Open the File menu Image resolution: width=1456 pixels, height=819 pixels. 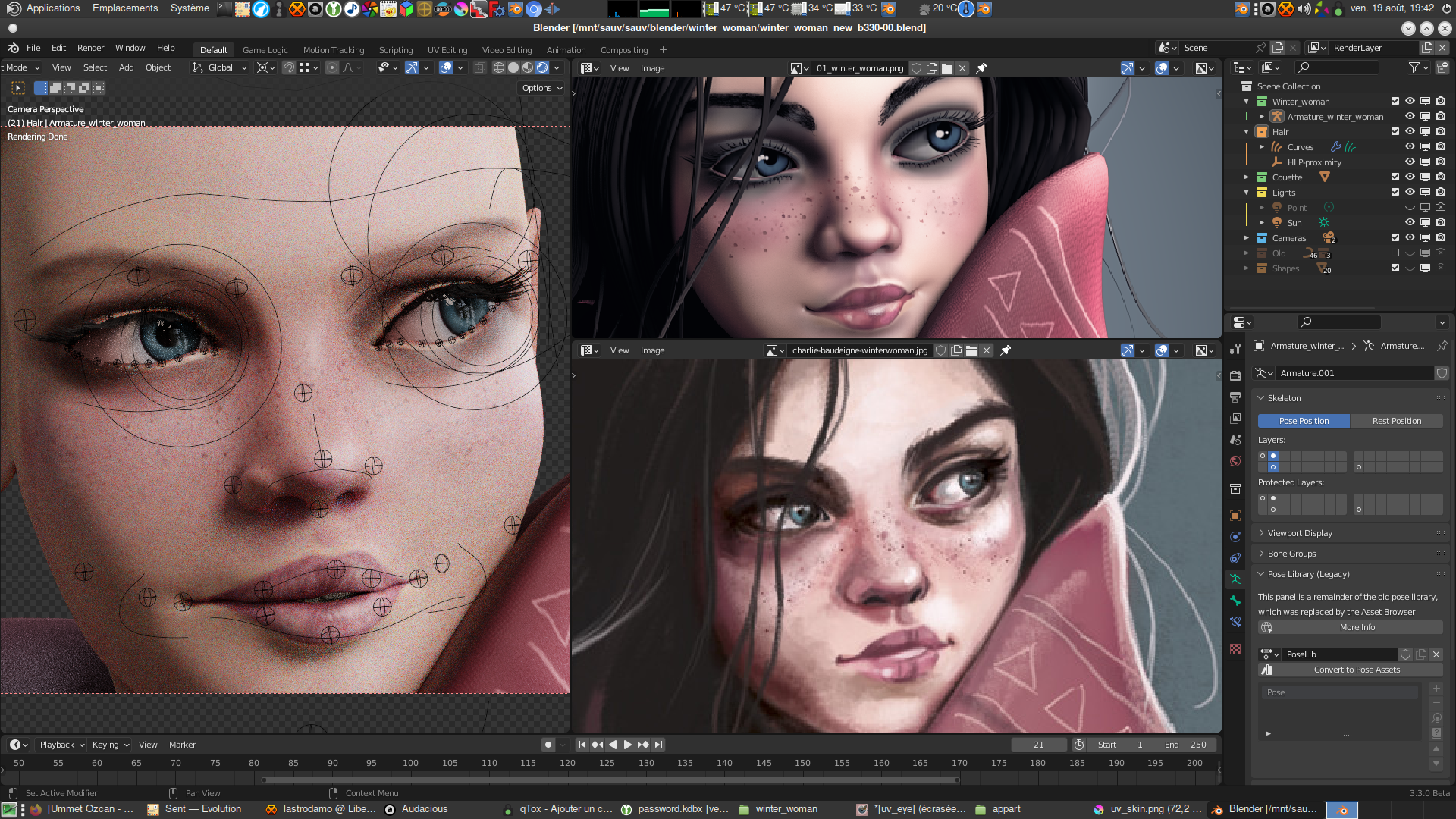tap(33, 48)
